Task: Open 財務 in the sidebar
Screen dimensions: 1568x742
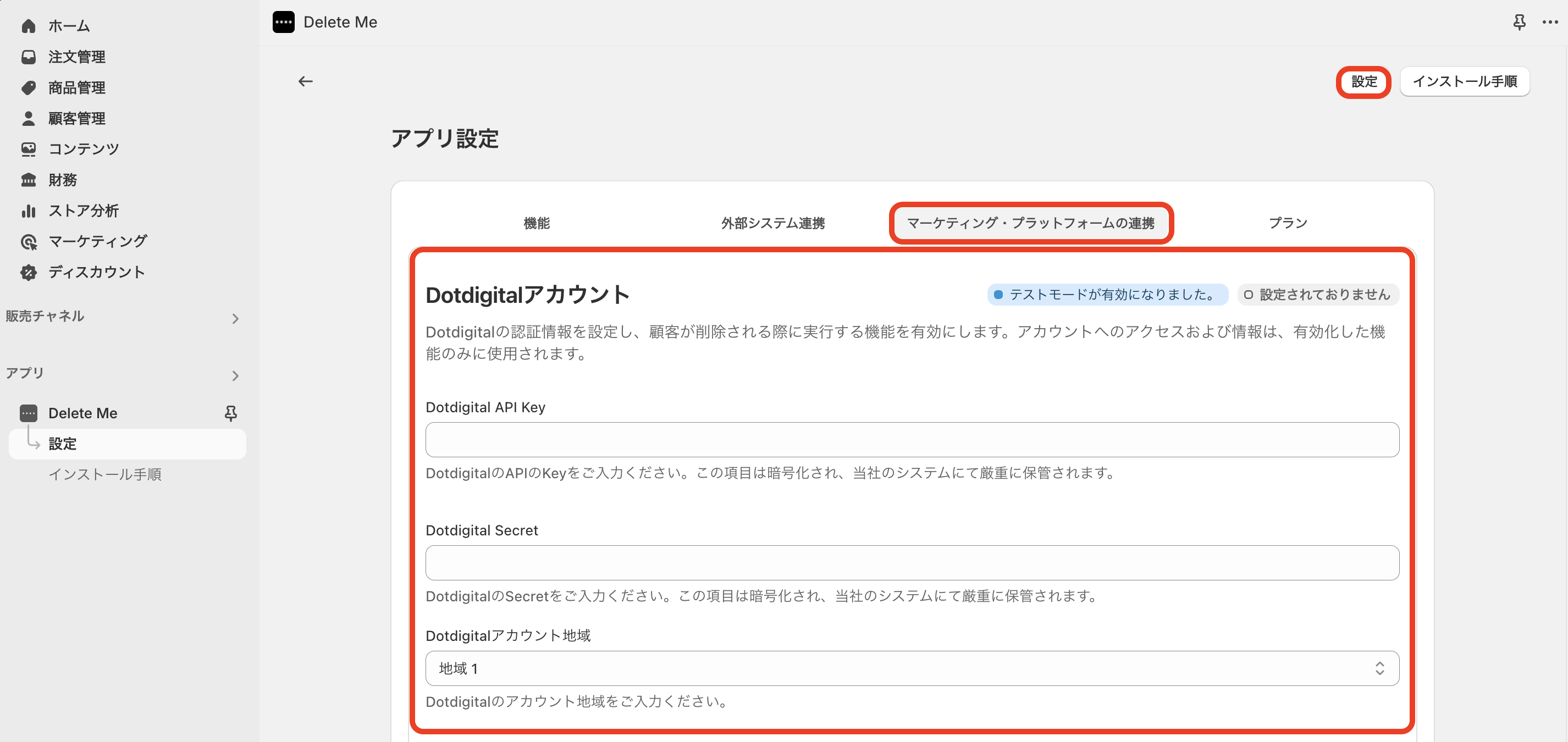Action: (x=62, y=180)
